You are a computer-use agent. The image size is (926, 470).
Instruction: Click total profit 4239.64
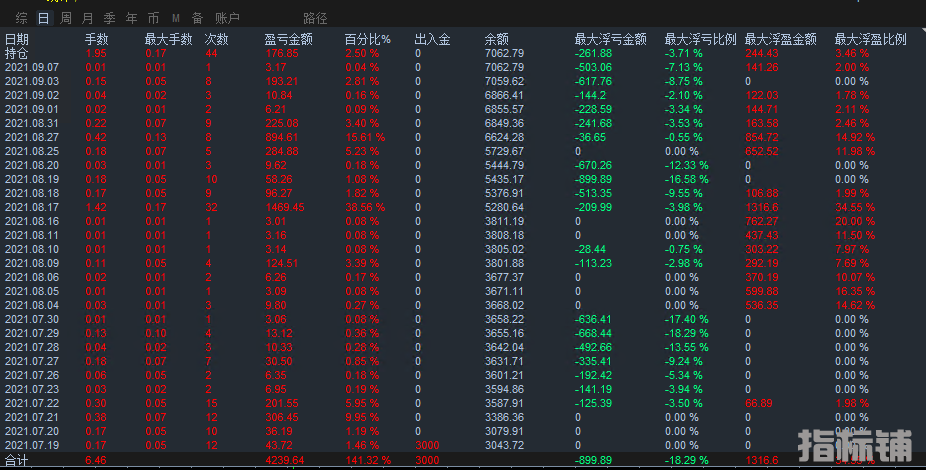[285, 461]
